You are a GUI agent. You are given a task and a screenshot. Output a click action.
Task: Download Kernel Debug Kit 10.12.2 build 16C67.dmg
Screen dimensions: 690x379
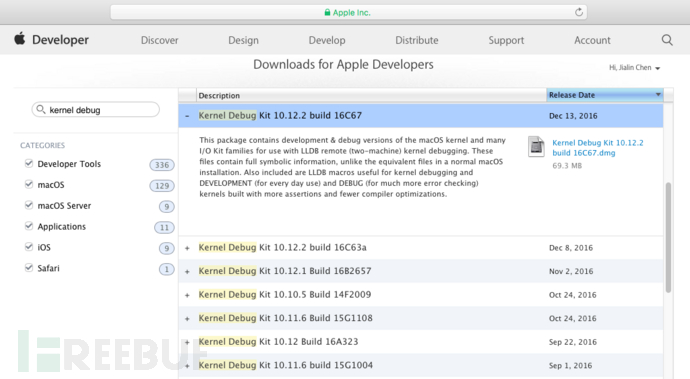tap(598, 147)
